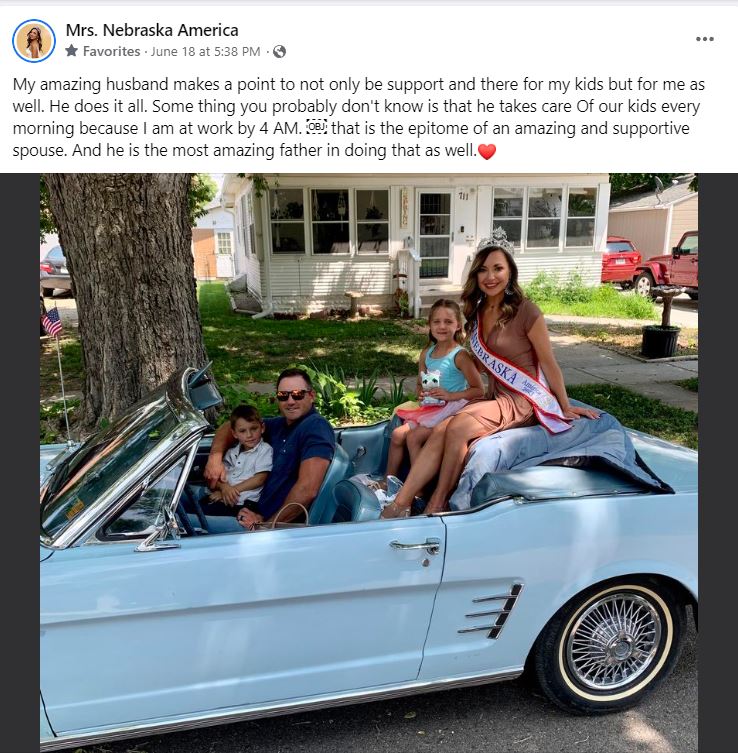Image resolution: width=738 pixels, height=753 pixels.
Task: Click the Favorites label beside the star
Action: [x=111, y=51]
